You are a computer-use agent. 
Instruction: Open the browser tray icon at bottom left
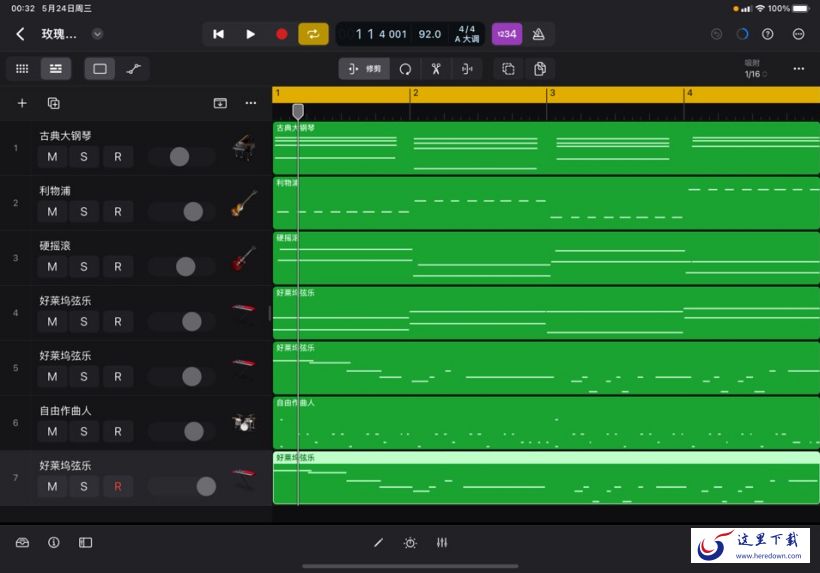click(x=22, y=543)
